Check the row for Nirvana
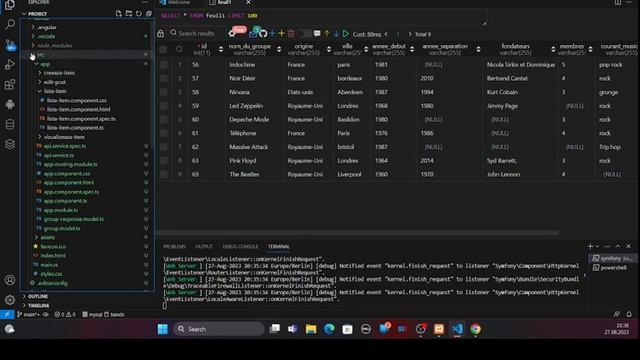Viewport: 640px width, 360px height. pyautogui.click(x=164, y=92)
